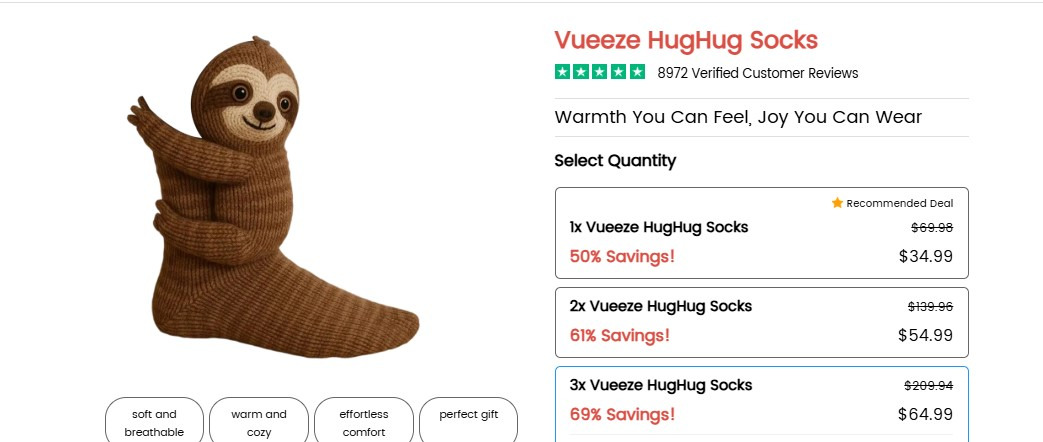The image size is (1043, 442).
Task: Open the 8972 Verified Customer Reviews link
Action: coord(757,73)
